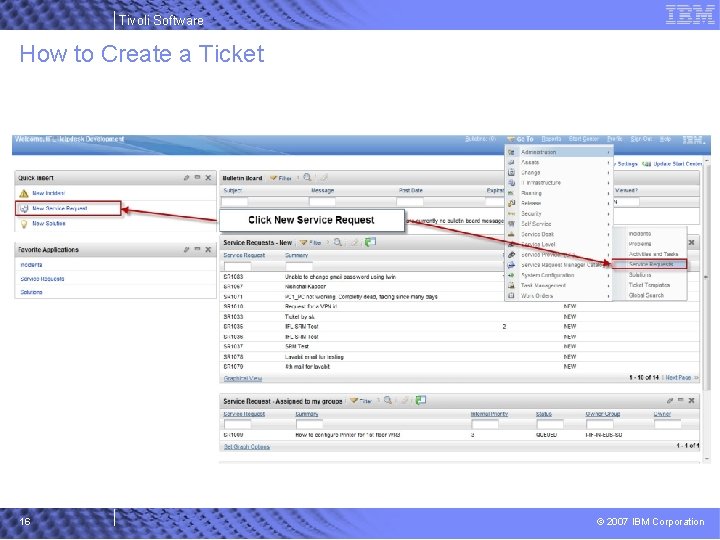720x540 pixels.
Task: Minimize the Quick Insert portlet
Action: click(197, 177)
